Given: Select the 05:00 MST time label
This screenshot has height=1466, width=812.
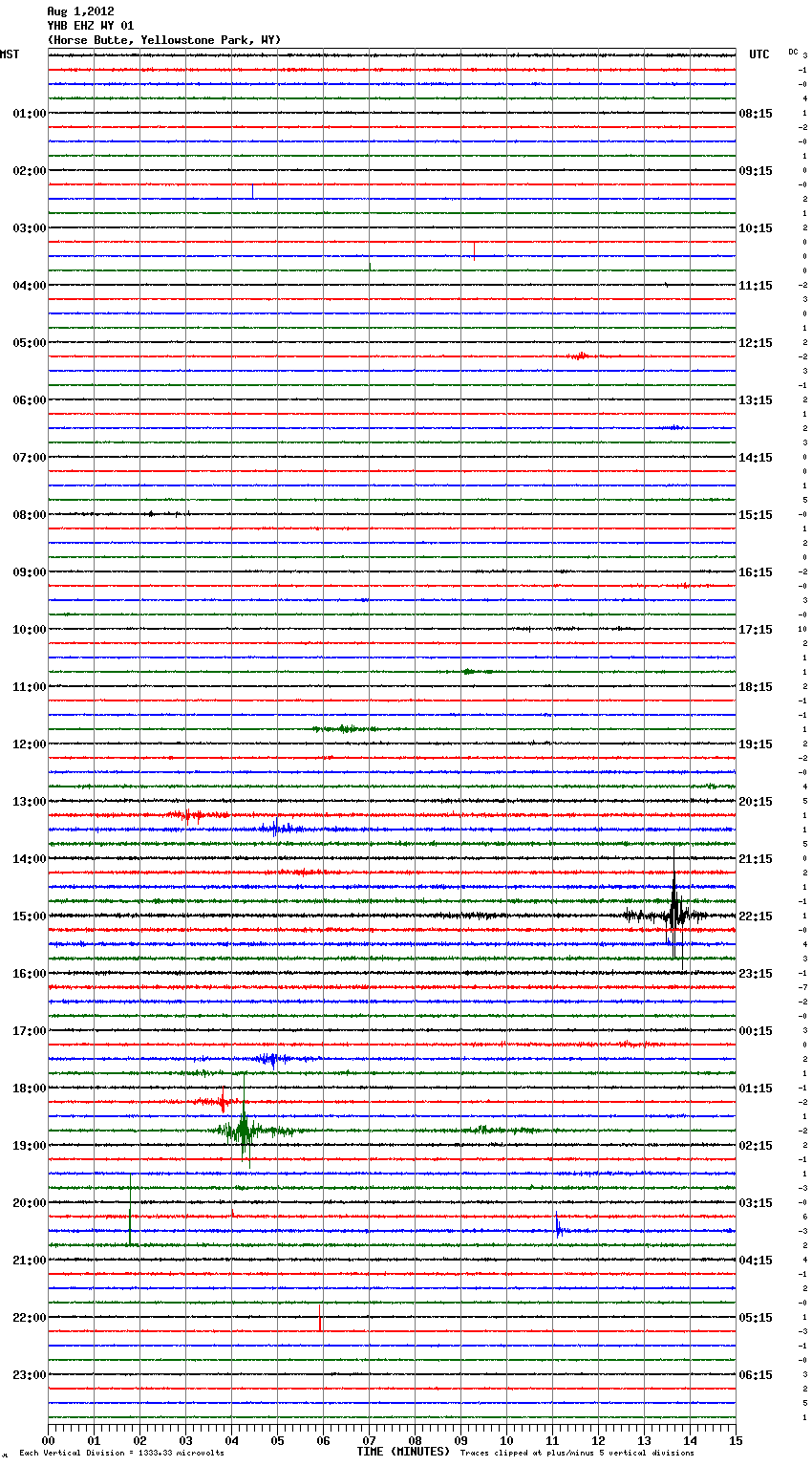Looking at the screenshot, I should click(x=30, y=343).
